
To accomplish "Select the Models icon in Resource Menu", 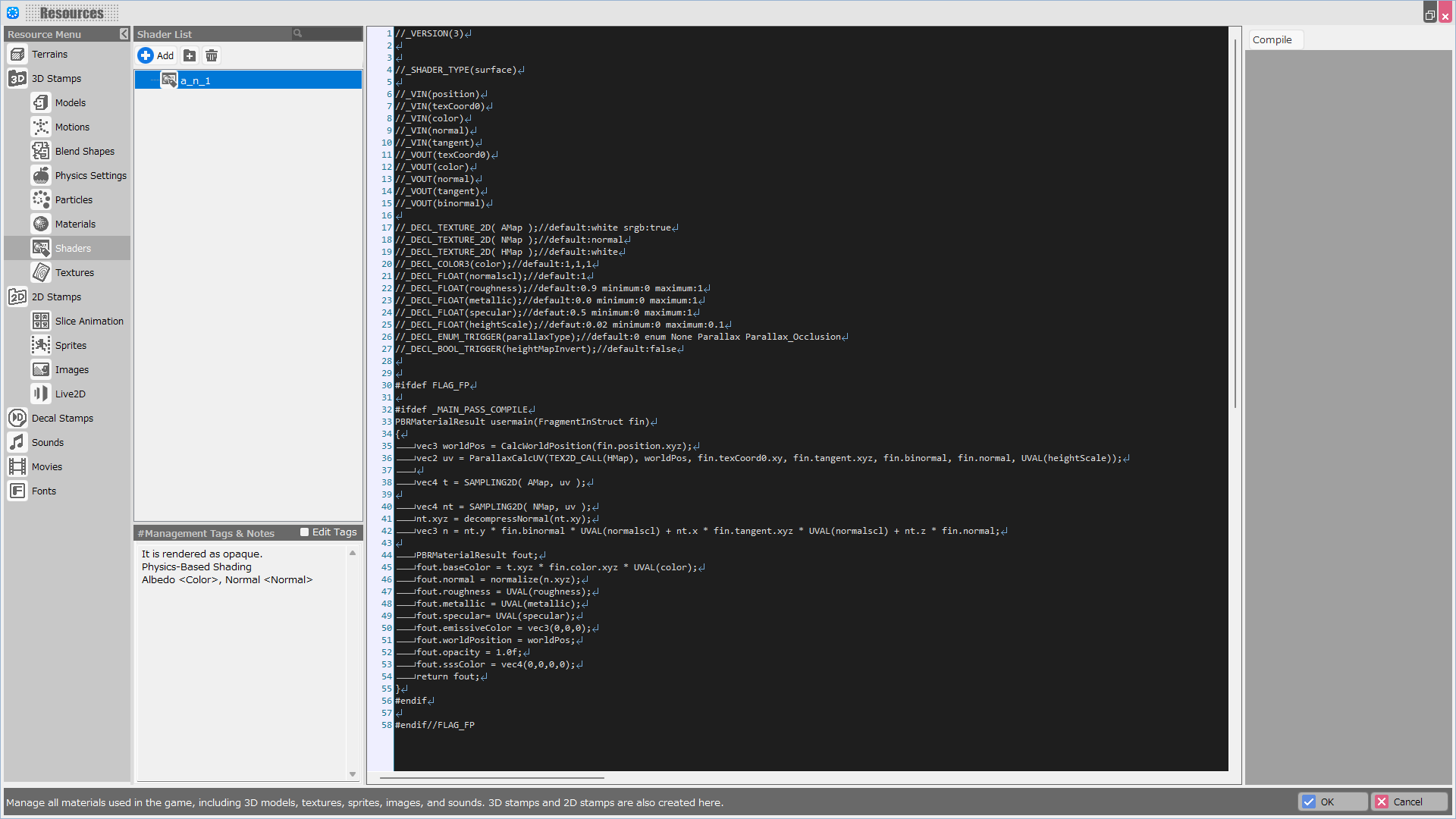I will pyautogui.click(x=41, y=102).
